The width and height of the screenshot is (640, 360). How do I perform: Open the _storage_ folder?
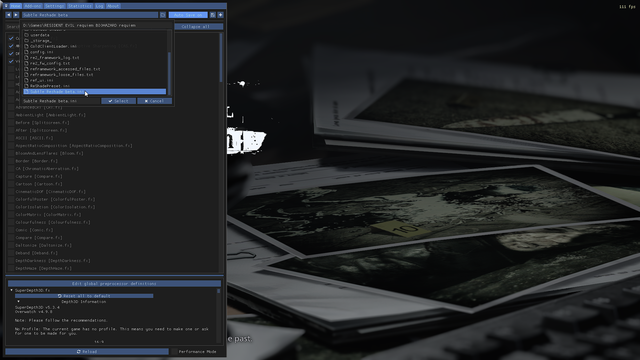[95, 41]
